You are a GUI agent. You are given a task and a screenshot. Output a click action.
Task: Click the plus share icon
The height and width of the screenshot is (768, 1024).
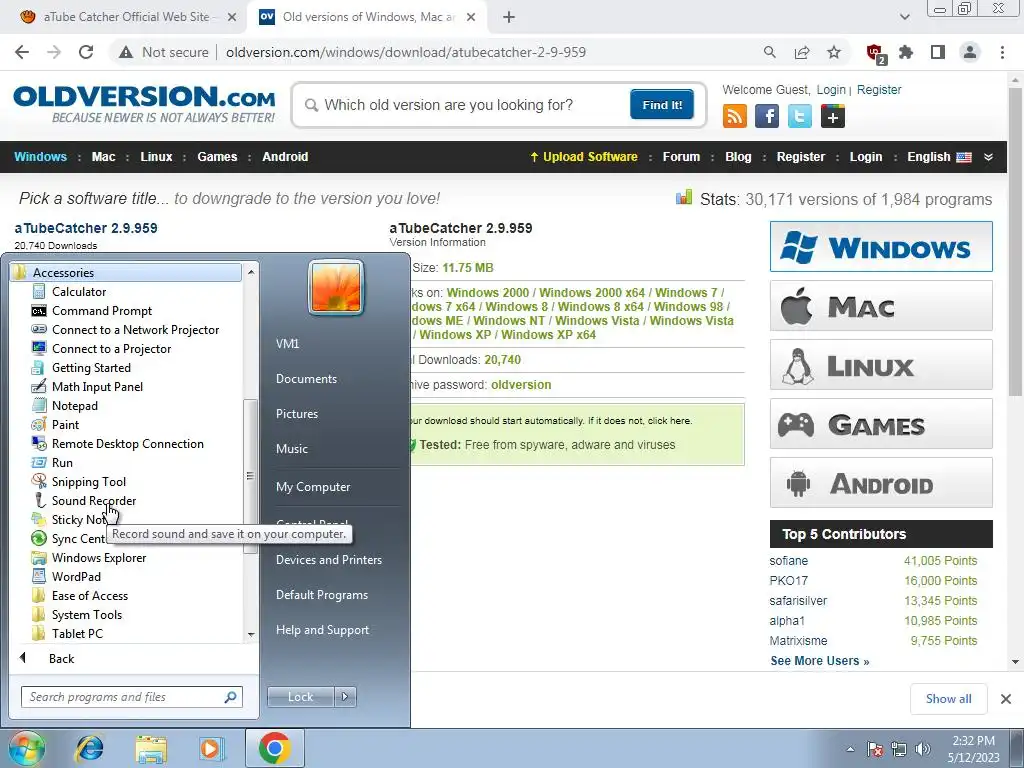[833, 116]
